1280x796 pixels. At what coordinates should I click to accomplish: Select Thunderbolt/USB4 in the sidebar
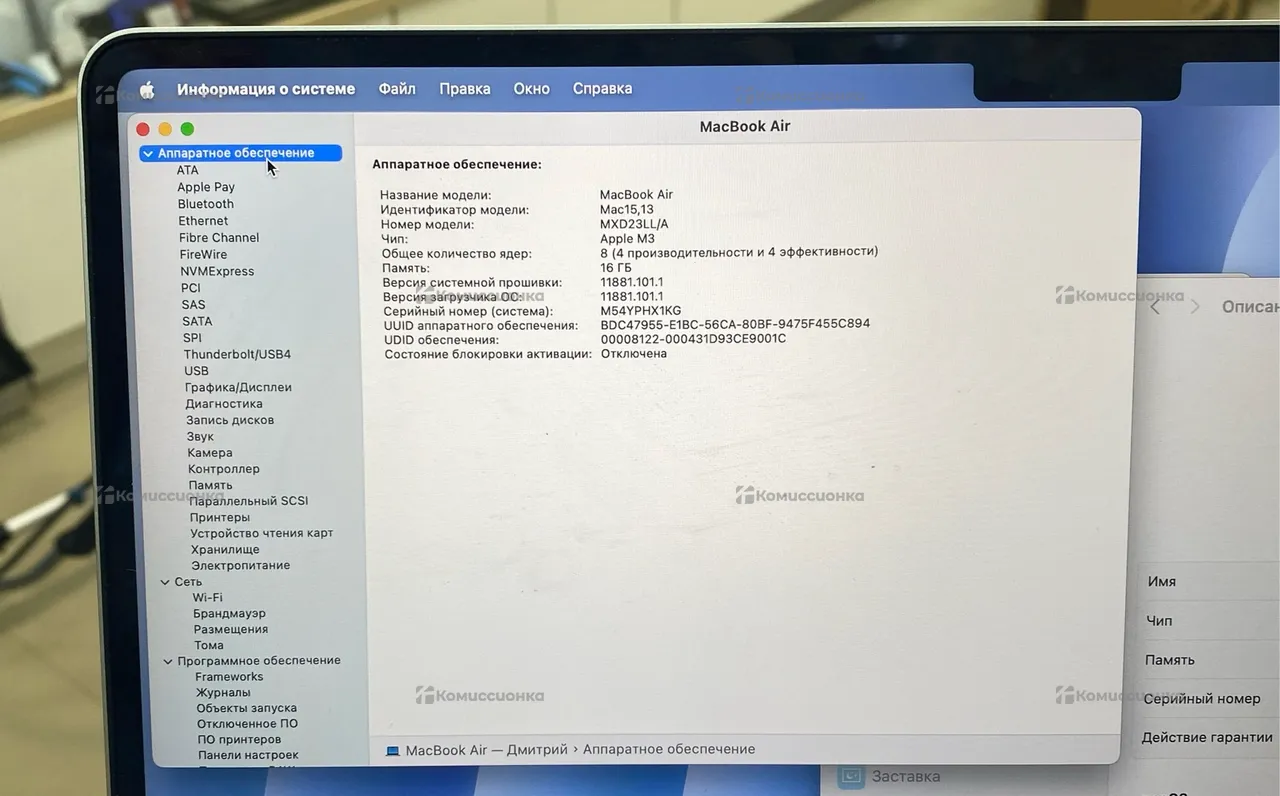coord(237,354)
